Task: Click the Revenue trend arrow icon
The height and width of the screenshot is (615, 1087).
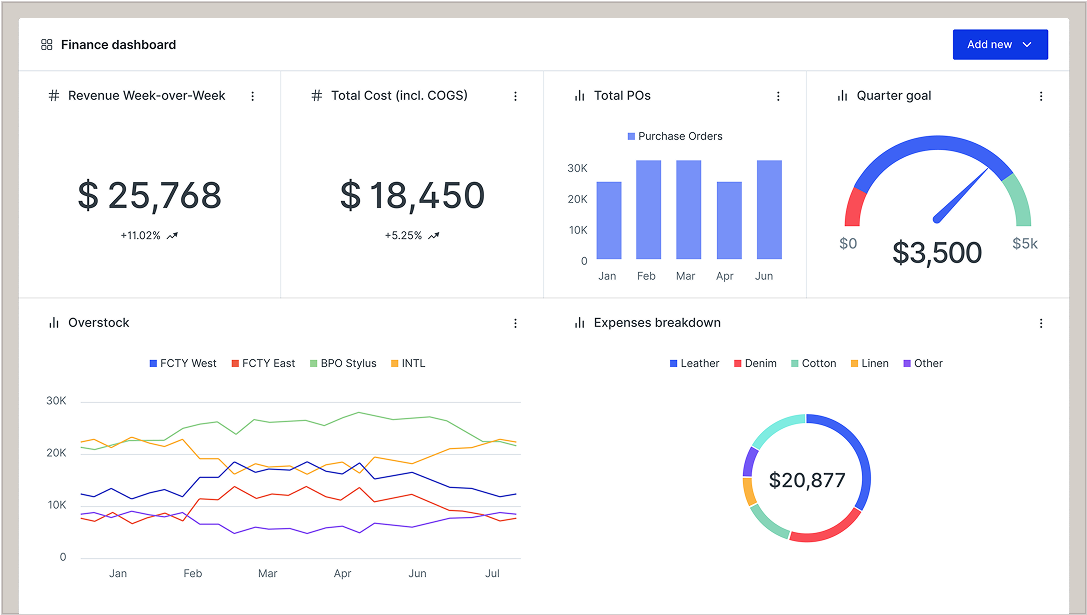Action: 172,236
